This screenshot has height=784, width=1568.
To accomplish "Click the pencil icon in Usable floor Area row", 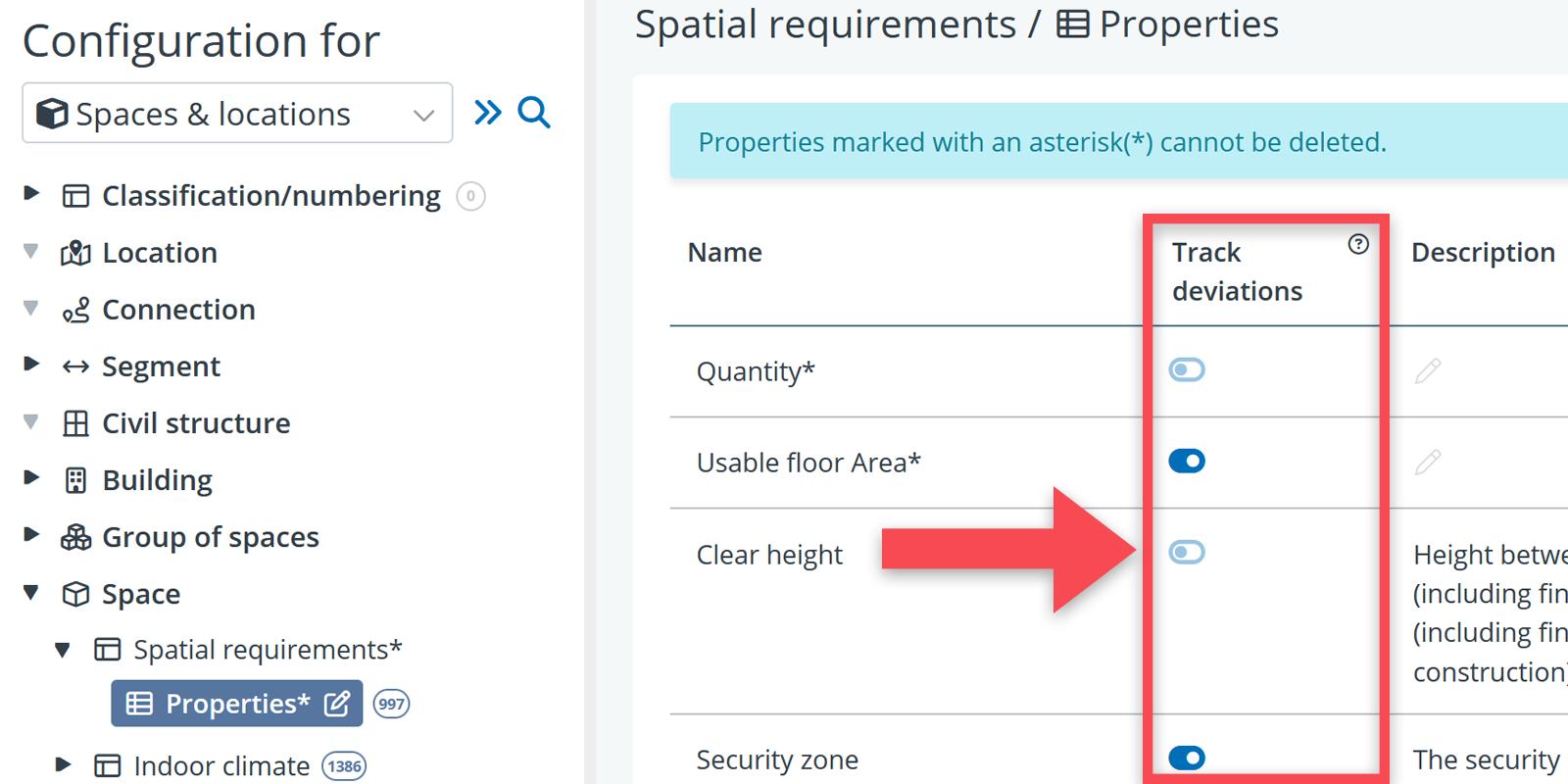I will [1428, 462].
